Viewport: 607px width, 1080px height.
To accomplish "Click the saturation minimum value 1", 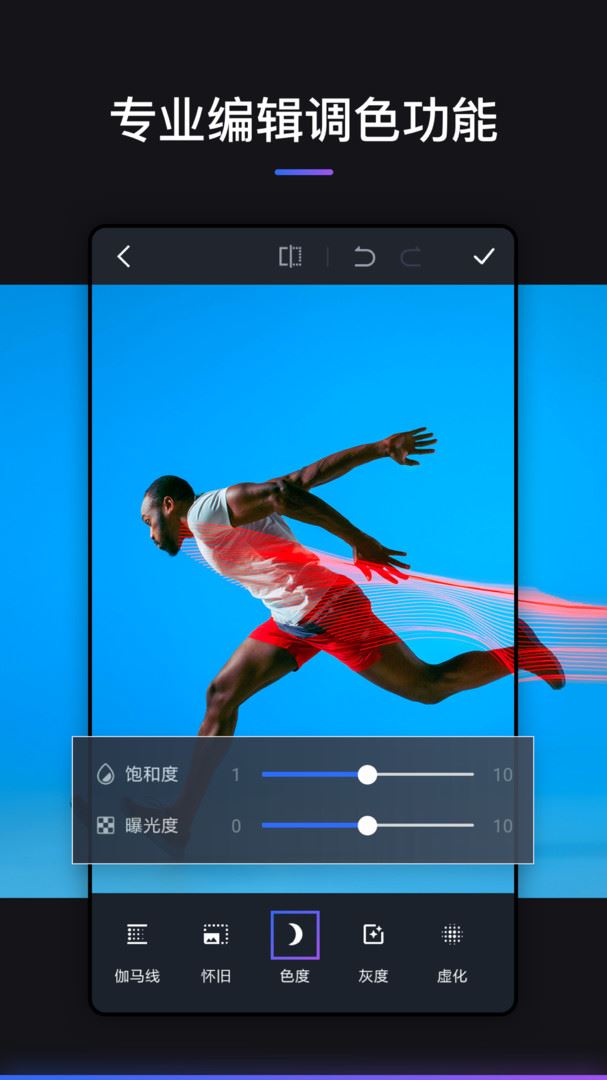I will pyautogui.click(x=236, y=775).
